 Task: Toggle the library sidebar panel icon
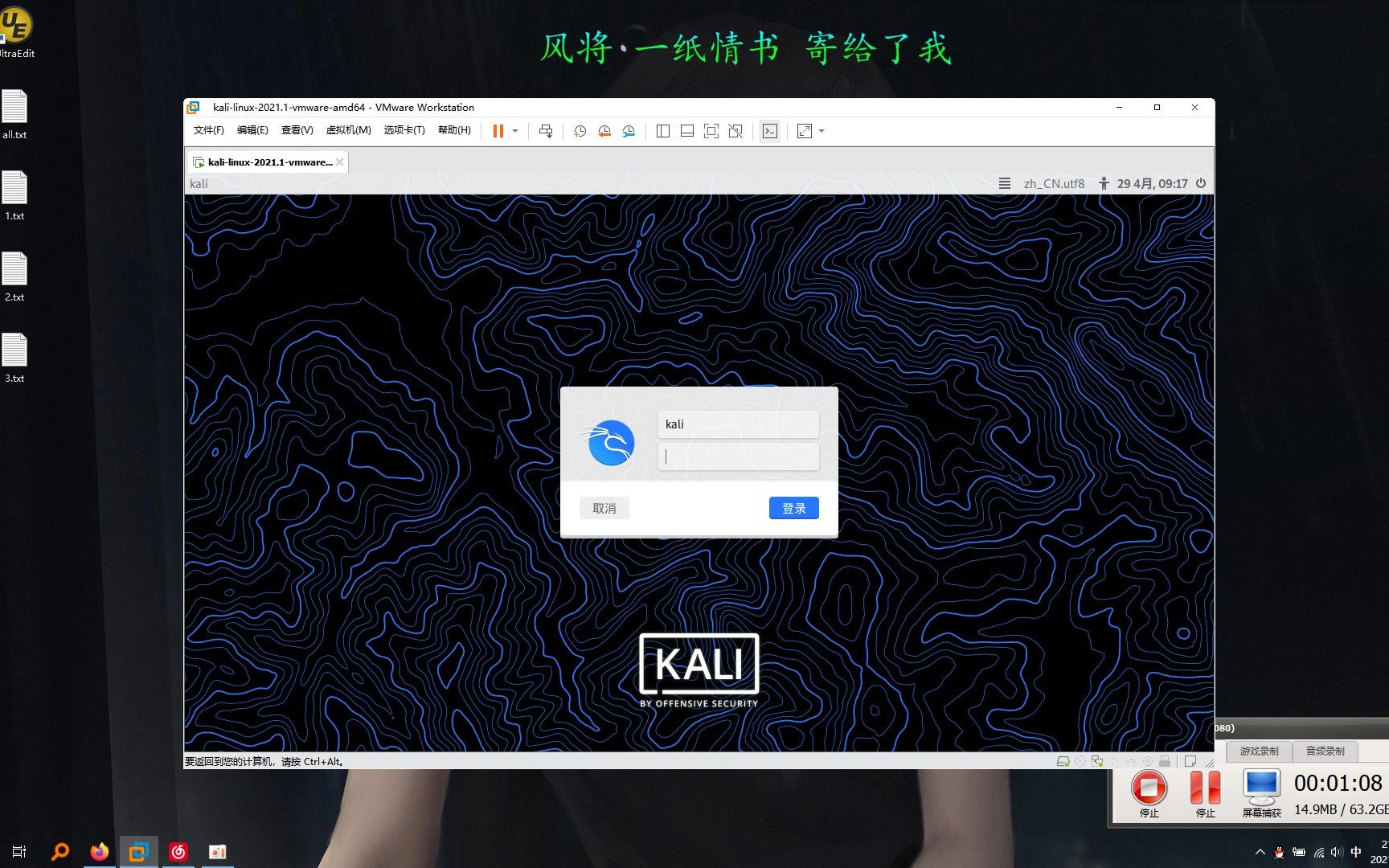coord(663,131)
